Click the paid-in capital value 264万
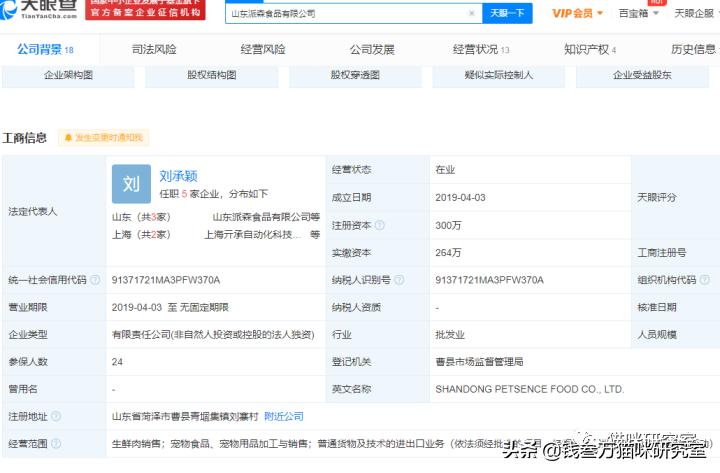This screenshot has height=473, width=720. 448,253
